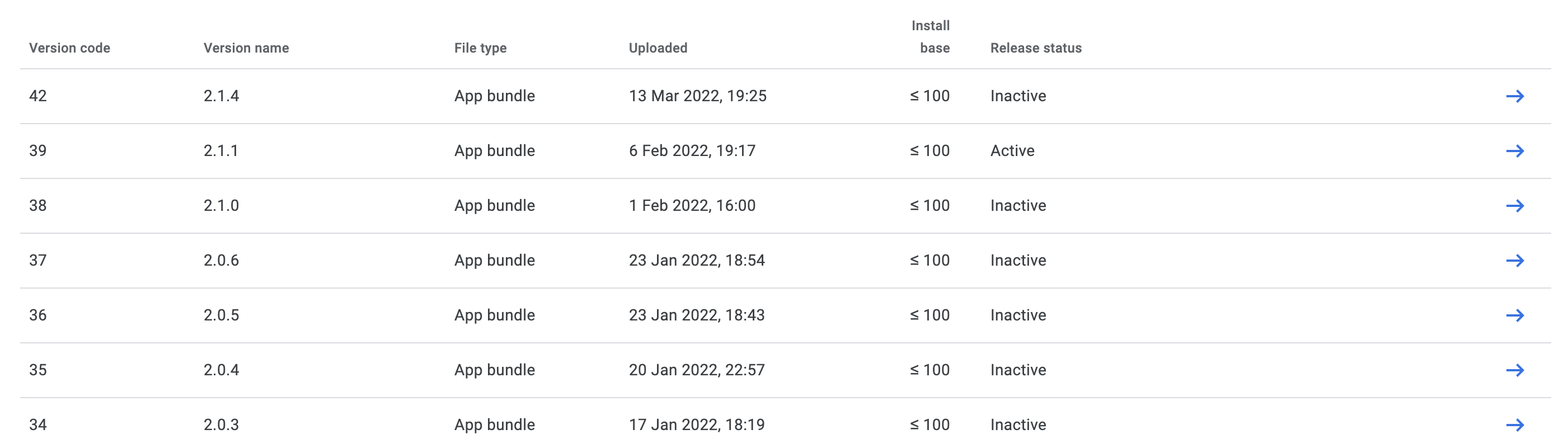The image size is (1568, 434).
Task: Click the File type column header
Action: coord(480,48)
